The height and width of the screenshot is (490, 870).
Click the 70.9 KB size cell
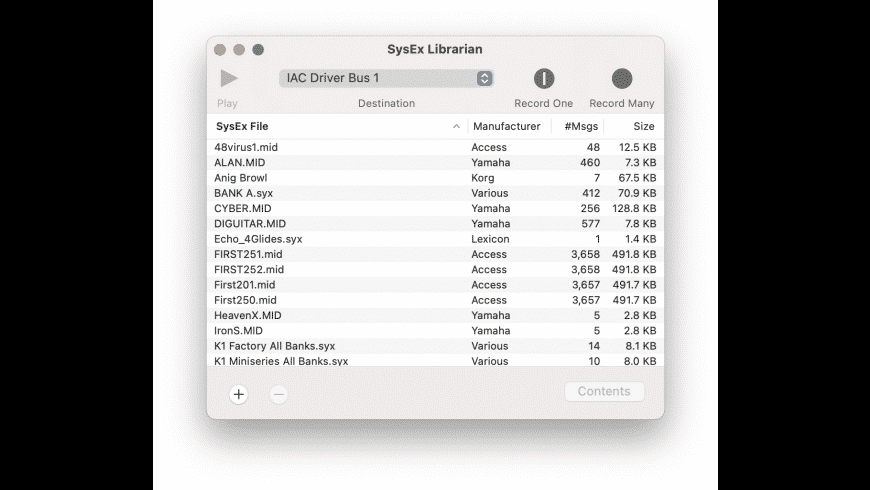pyautogui.click(x=637, y=193)
